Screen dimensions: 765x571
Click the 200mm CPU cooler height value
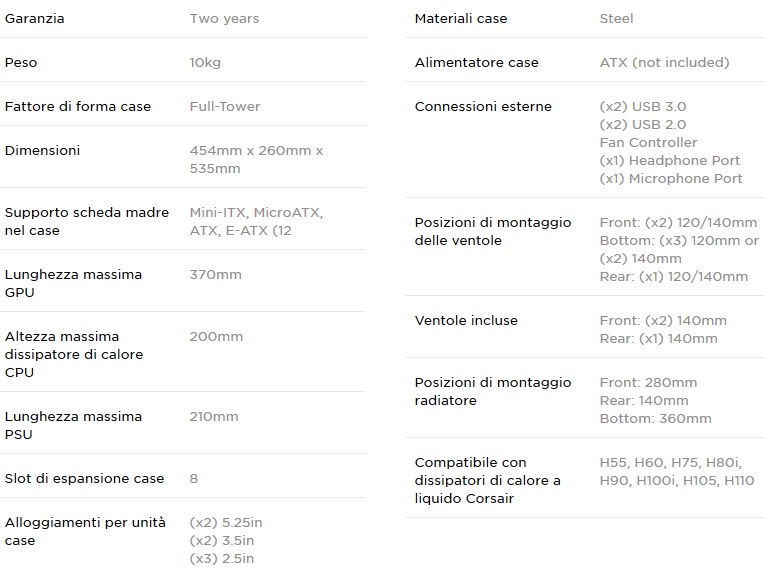216,336
